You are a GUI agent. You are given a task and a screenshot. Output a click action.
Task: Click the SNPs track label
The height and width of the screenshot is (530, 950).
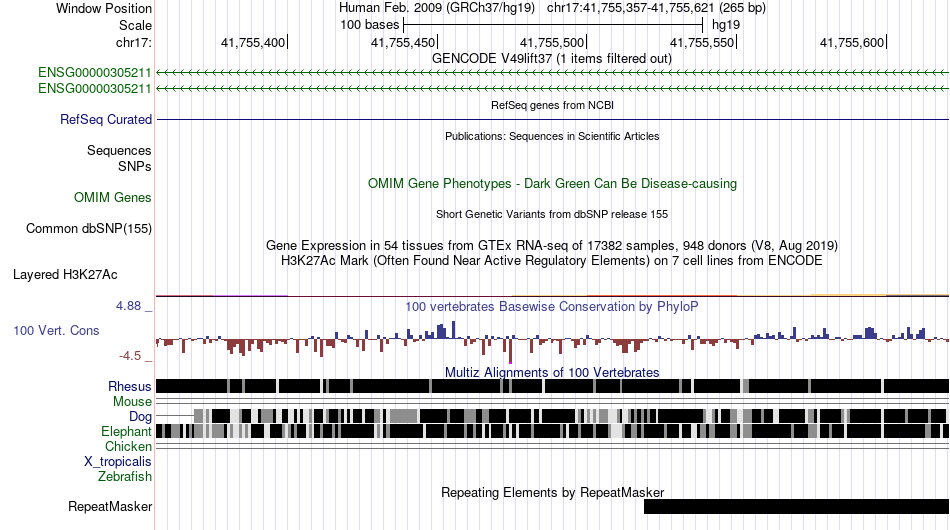(x=135, y=167)
